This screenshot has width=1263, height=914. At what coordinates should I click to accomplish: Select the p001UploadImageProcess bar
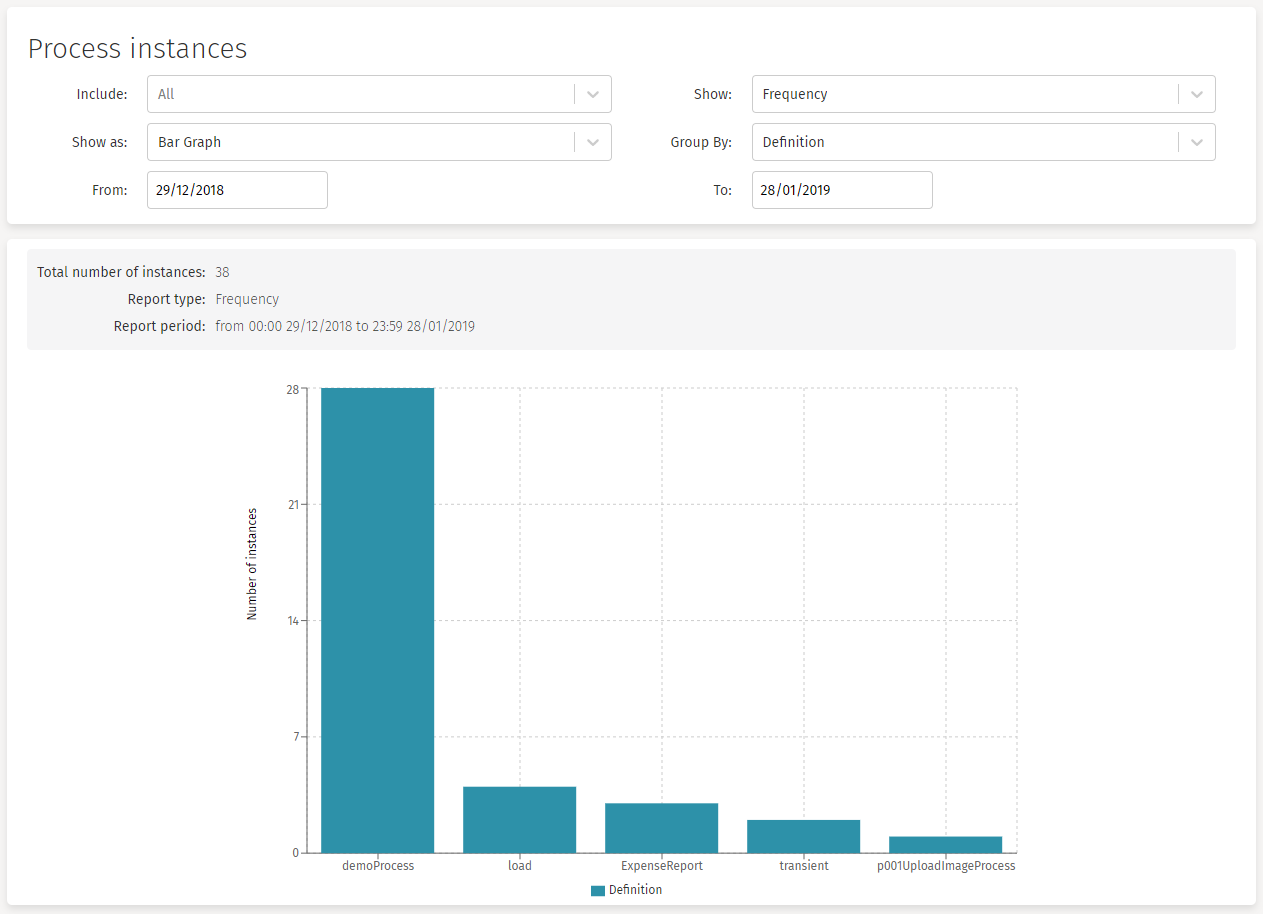coord(945,845)
